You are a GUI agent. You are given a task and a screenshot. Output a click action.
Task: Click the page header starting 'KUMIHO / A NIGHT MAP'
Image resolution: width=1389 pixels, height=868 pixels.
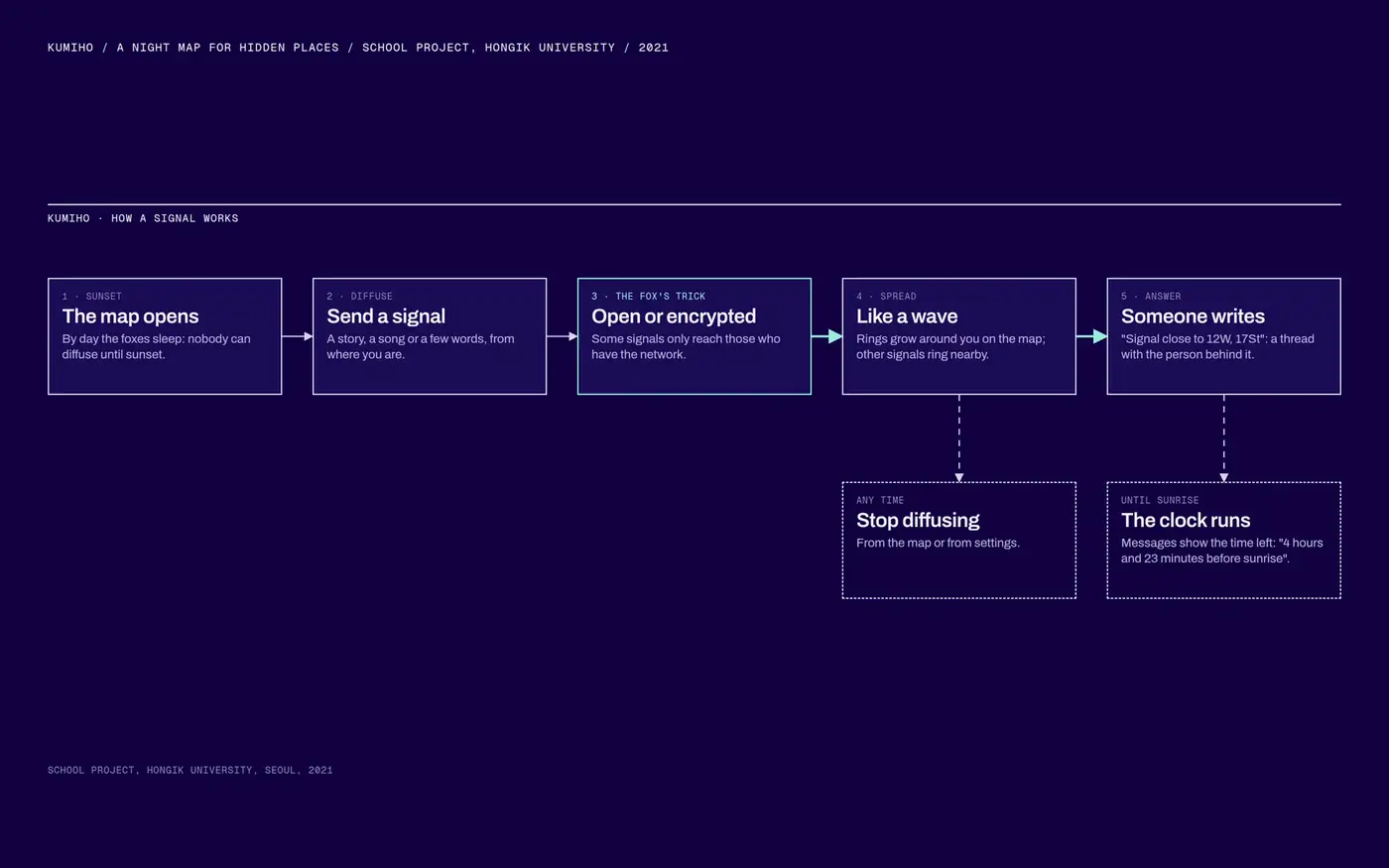[x=358, y=48]
